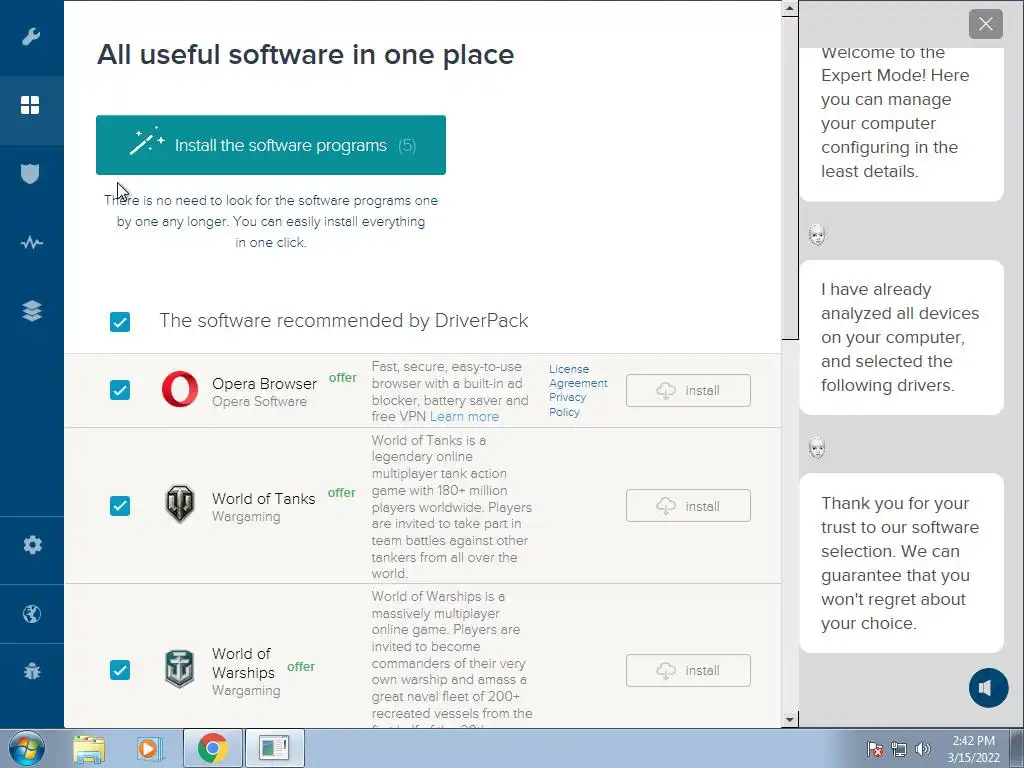1024x768 pixels.
Task: Click the assistant avatar above 'Thank you for your trust'
Action: (817, 448)
